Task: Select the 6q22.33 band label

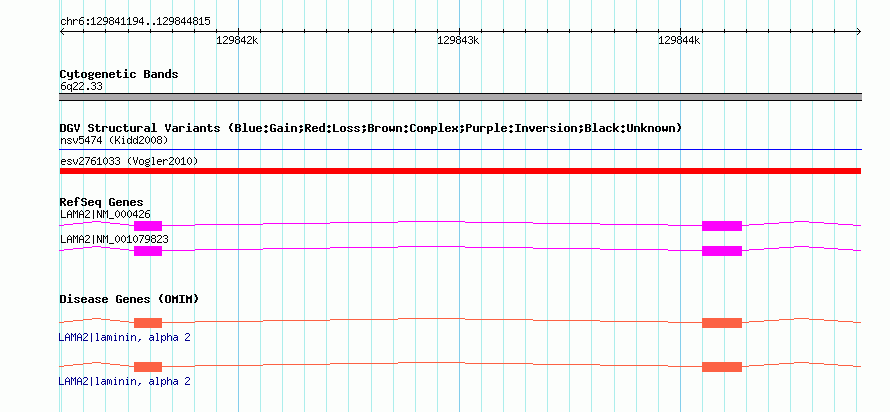Action: coord(81,87)
